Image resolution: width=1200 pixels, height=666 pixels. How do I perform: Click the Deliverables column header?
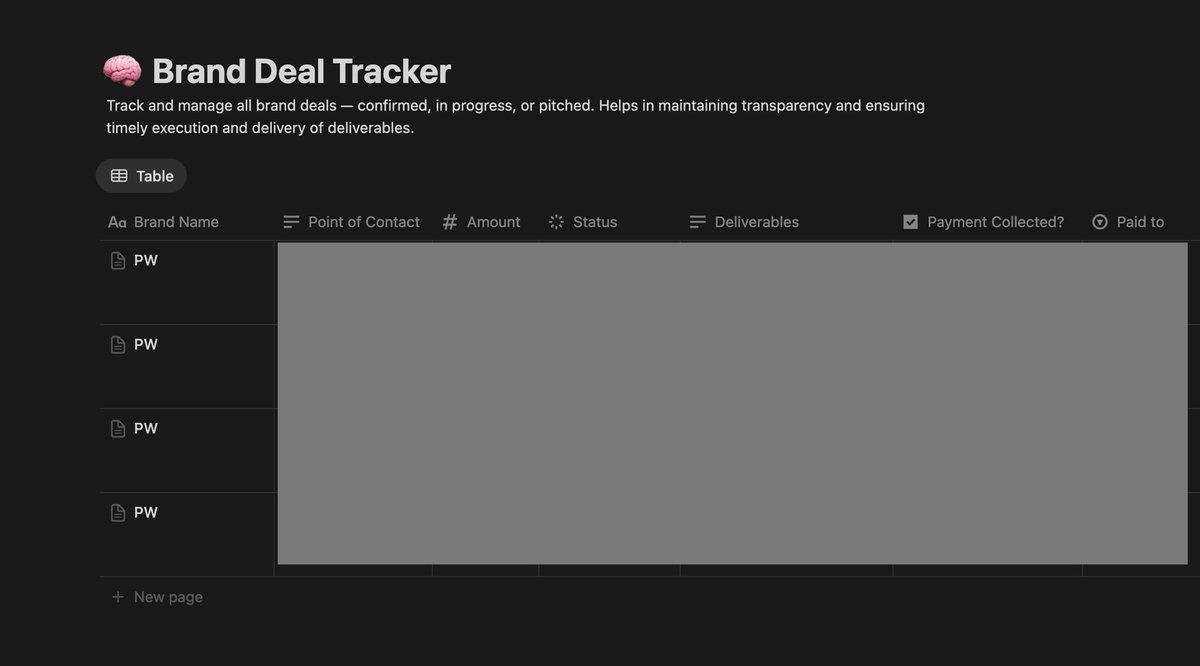pyautogui.click(x=745, y=222)
